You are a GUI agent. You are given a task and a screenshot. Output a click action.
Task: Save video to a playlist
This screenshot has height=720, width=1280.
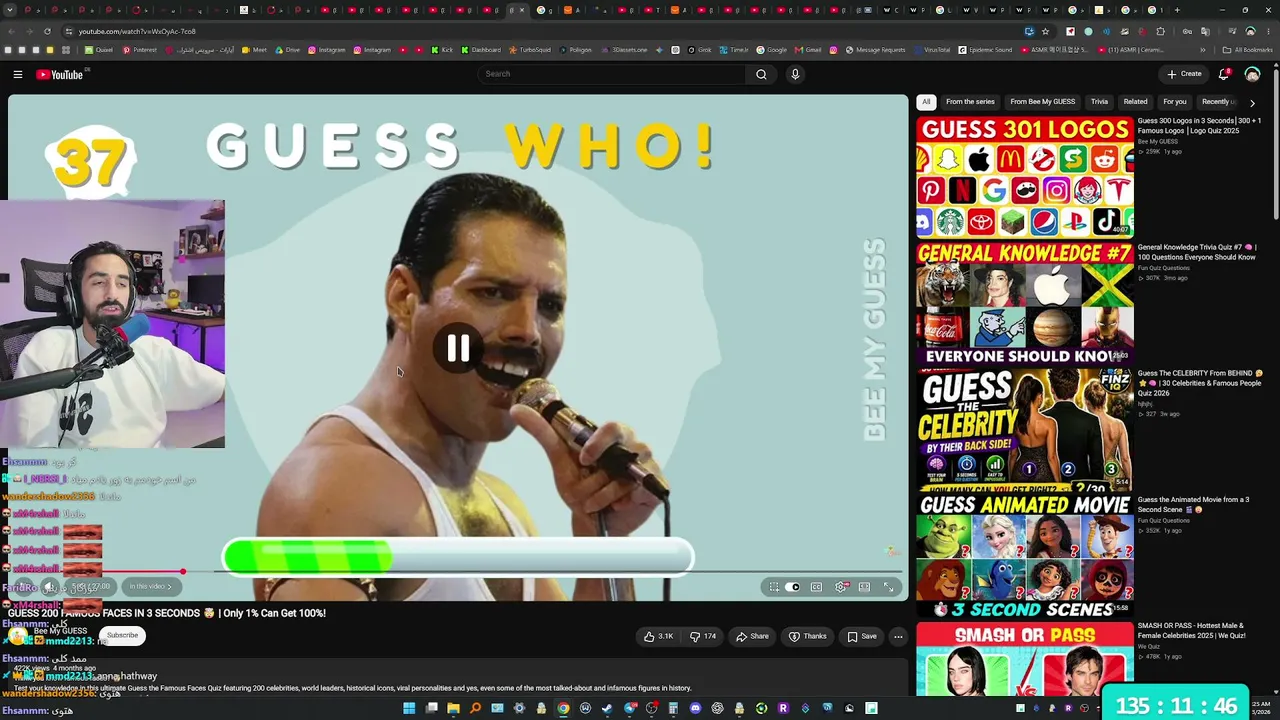862,636
